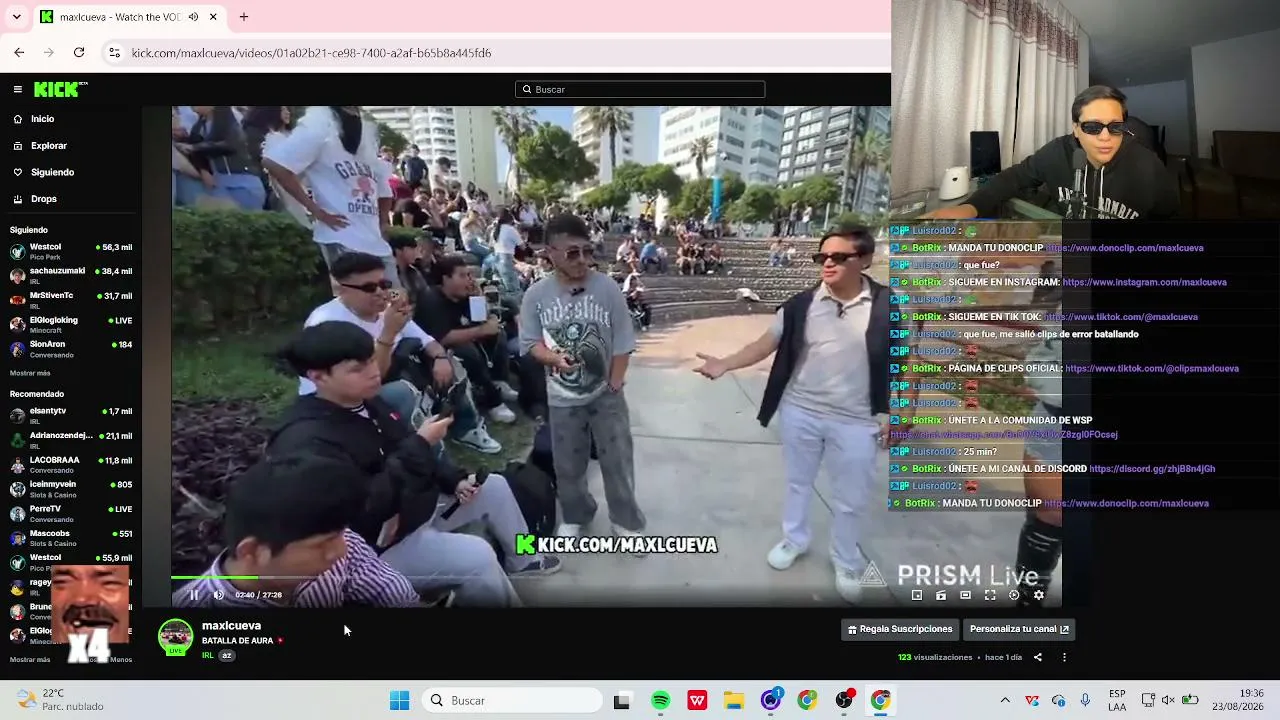Click maxlcueva's live avatar
This screenshot has height=720, width=1280.
176,637
